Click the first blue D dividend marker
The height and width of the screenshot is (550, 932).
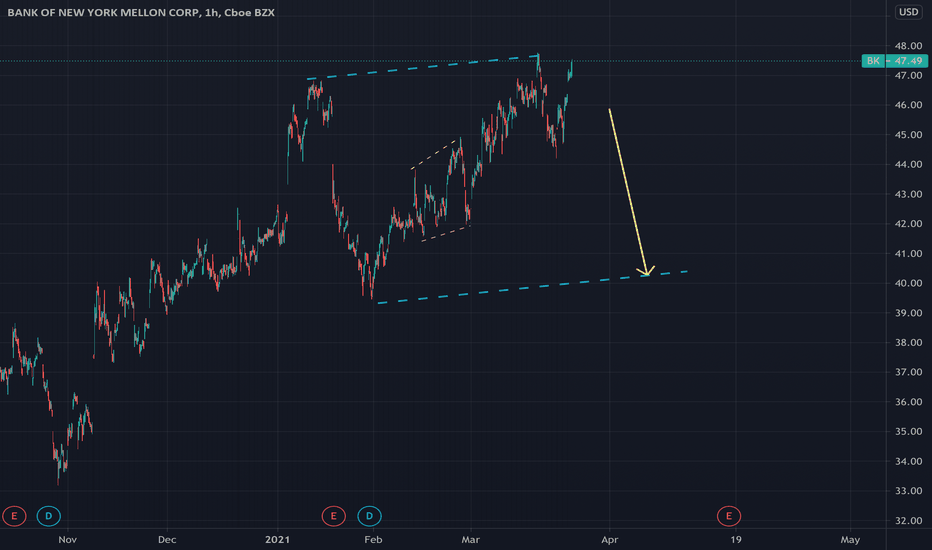point(49,516)
